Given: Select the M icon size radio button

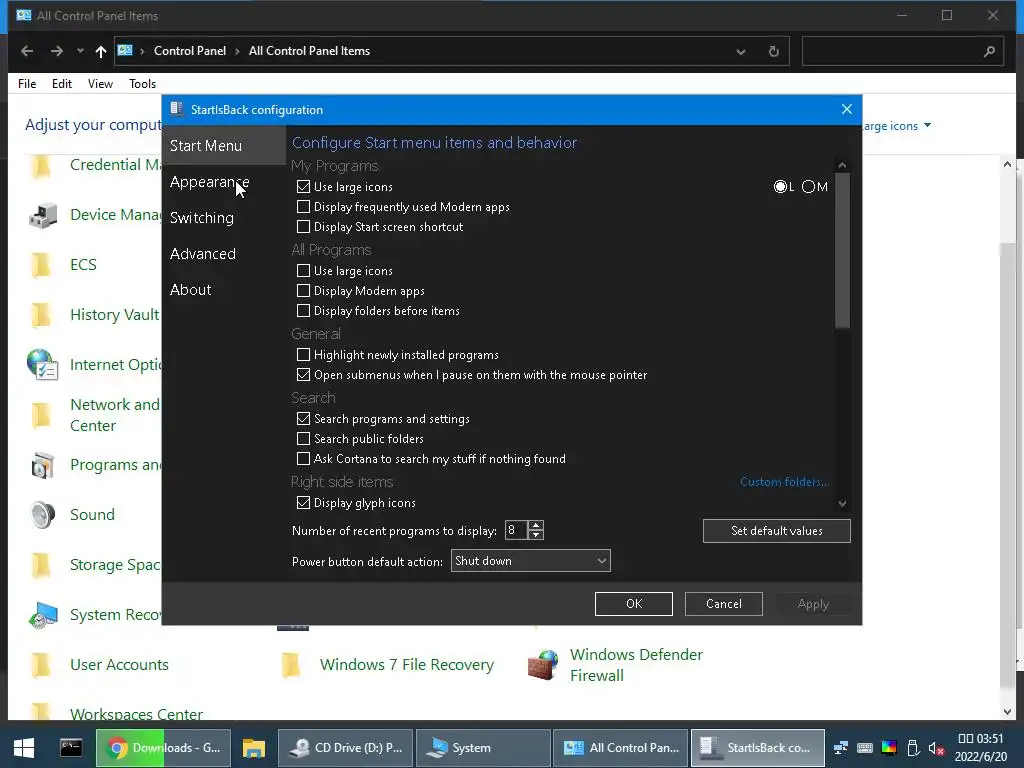Looking at the screenshot, I should pyautogui.click(x=808, y=187).
